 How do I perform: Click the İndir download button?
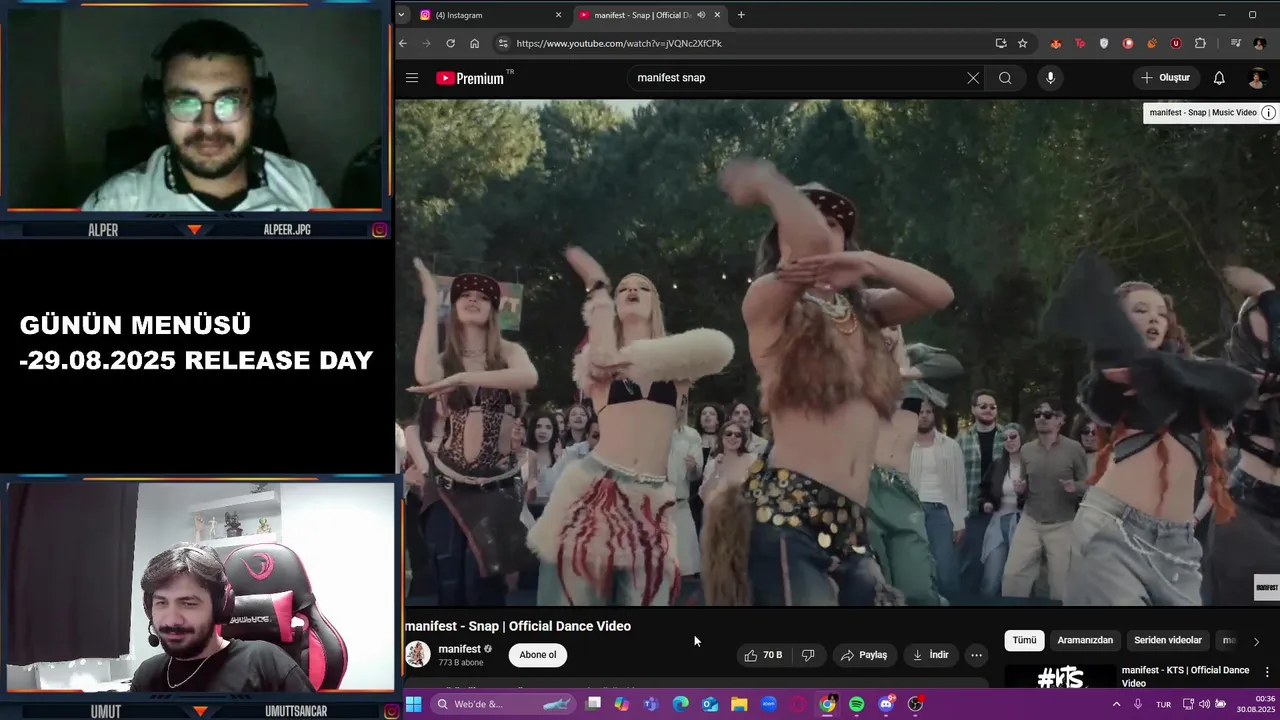click(x=930, y=655)
